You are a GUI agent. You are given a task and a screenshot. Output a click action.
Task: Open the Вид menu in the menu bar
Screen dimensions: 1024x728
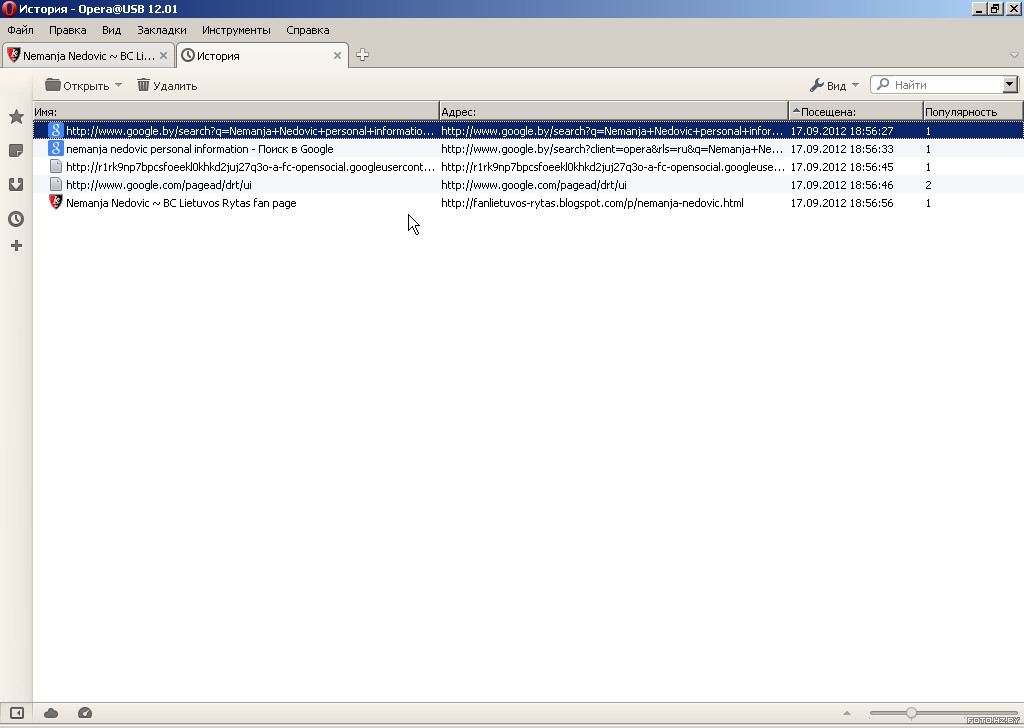pyautogui.click(x=111, y=30)
